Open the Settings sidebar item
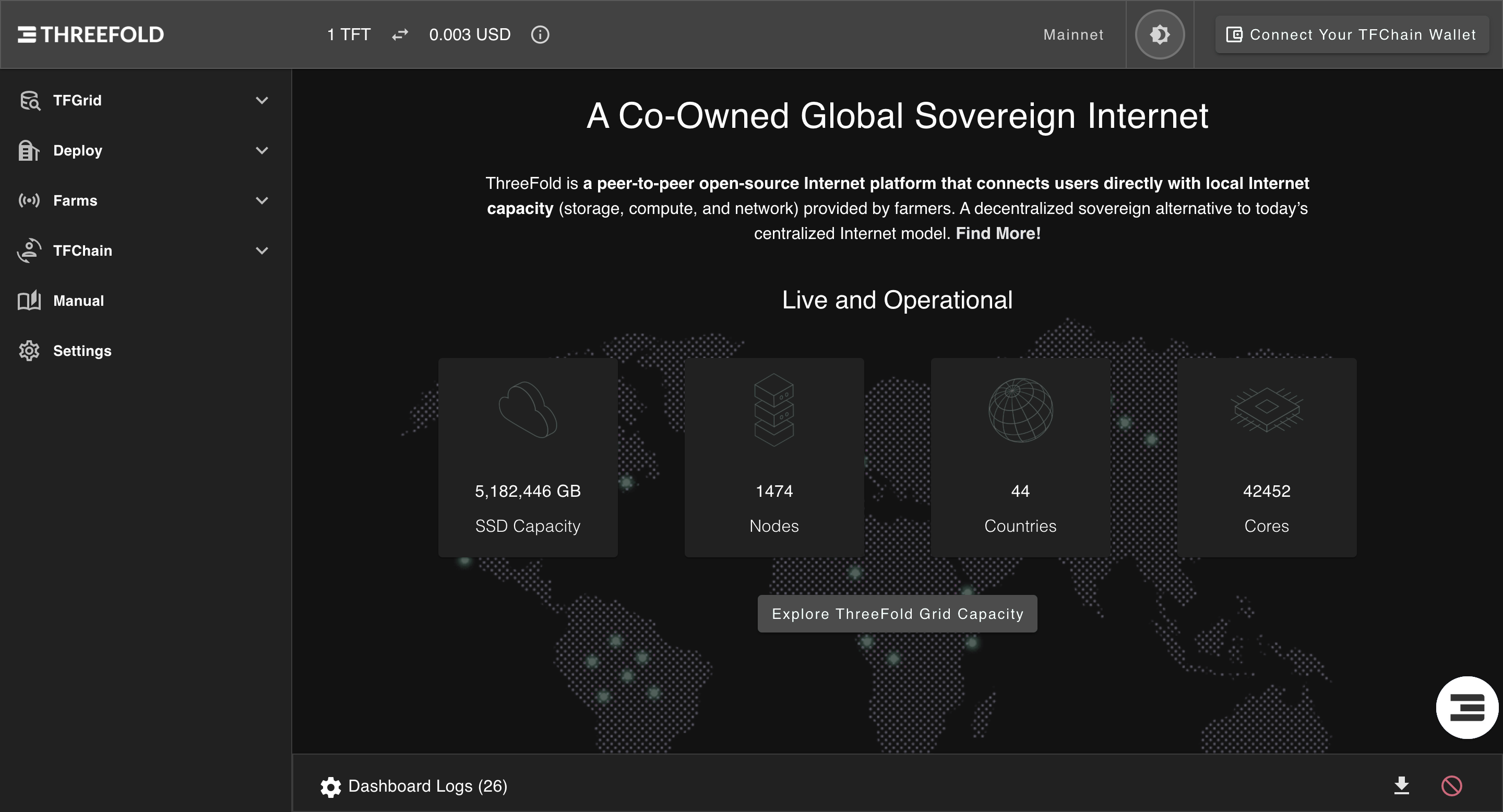The width and height of the screenshot is (1503, 812). point(82,351)
